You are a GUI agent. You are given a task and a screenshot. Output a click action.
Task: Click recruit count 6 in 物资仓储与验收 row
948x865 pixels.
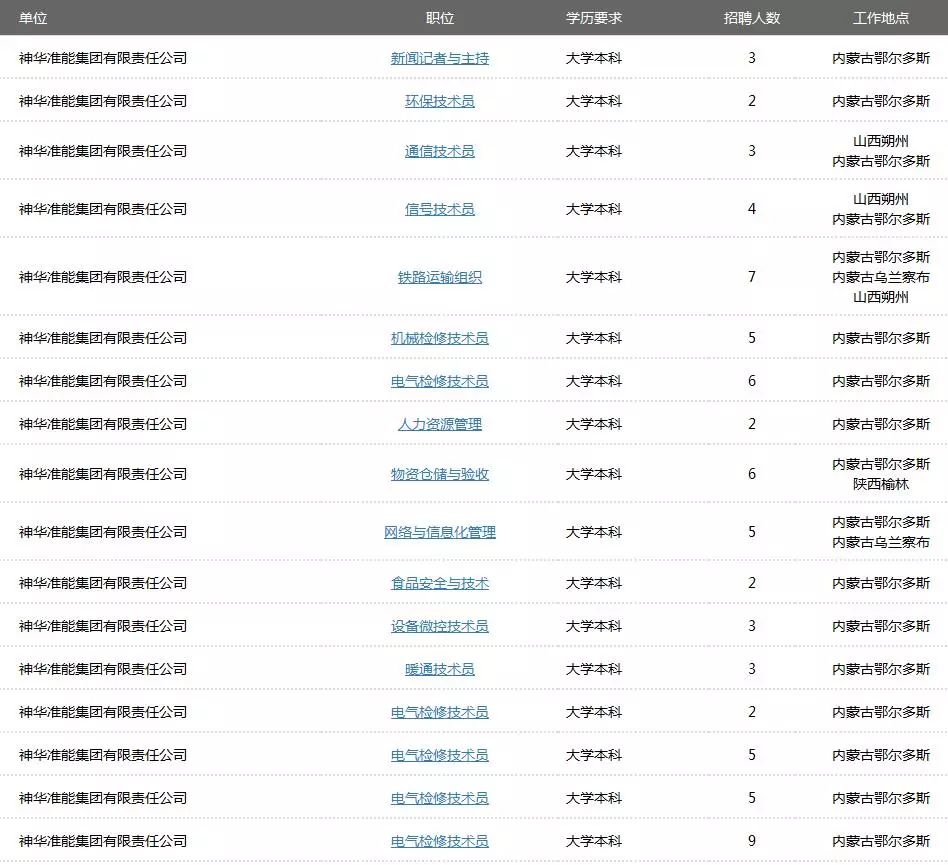coord(752,474)
